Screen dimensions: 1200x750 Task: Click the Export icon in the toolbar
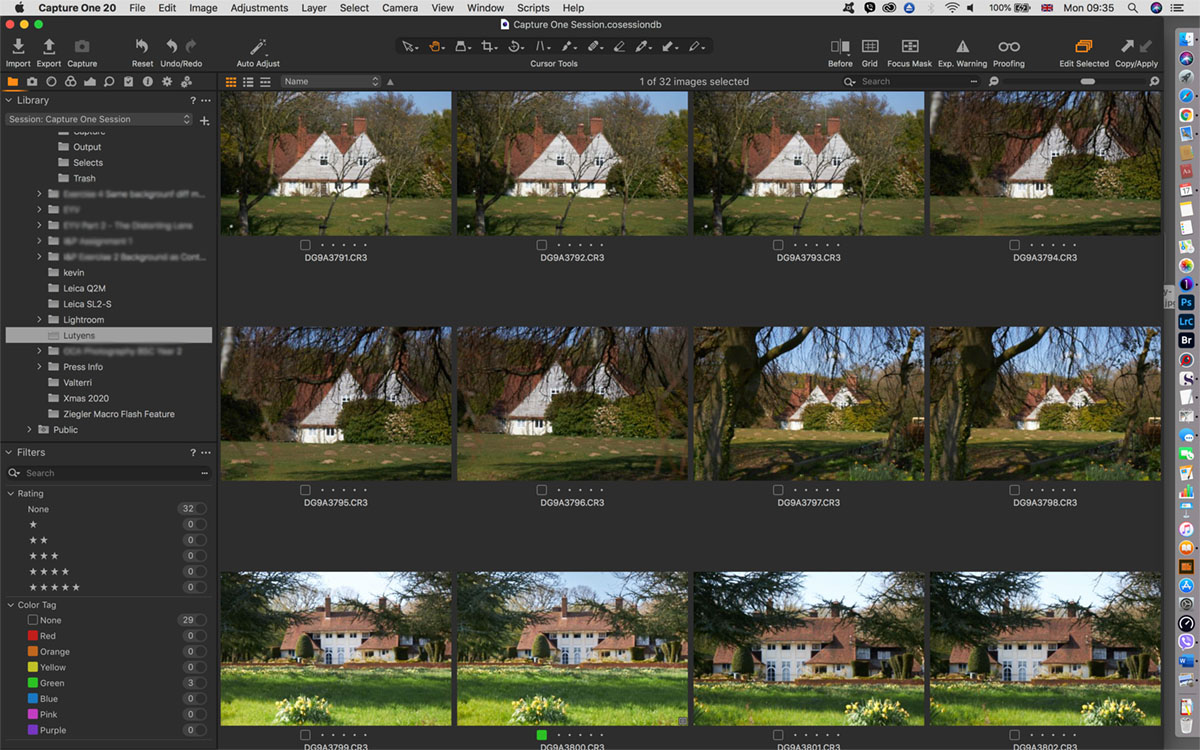click(x=48, y=47)
